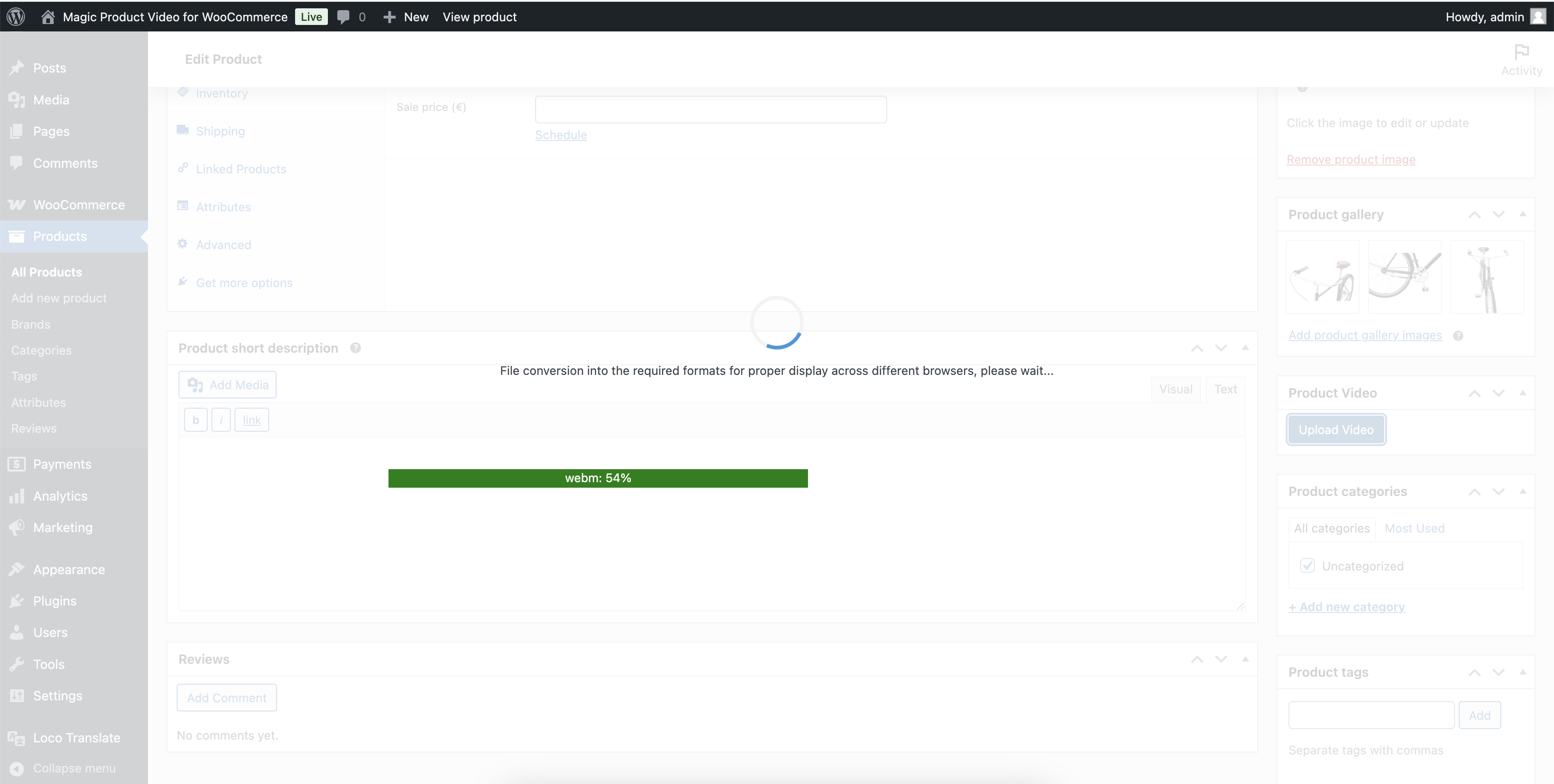
Task: Click the Upload Video button
Action: point(1336,430)
